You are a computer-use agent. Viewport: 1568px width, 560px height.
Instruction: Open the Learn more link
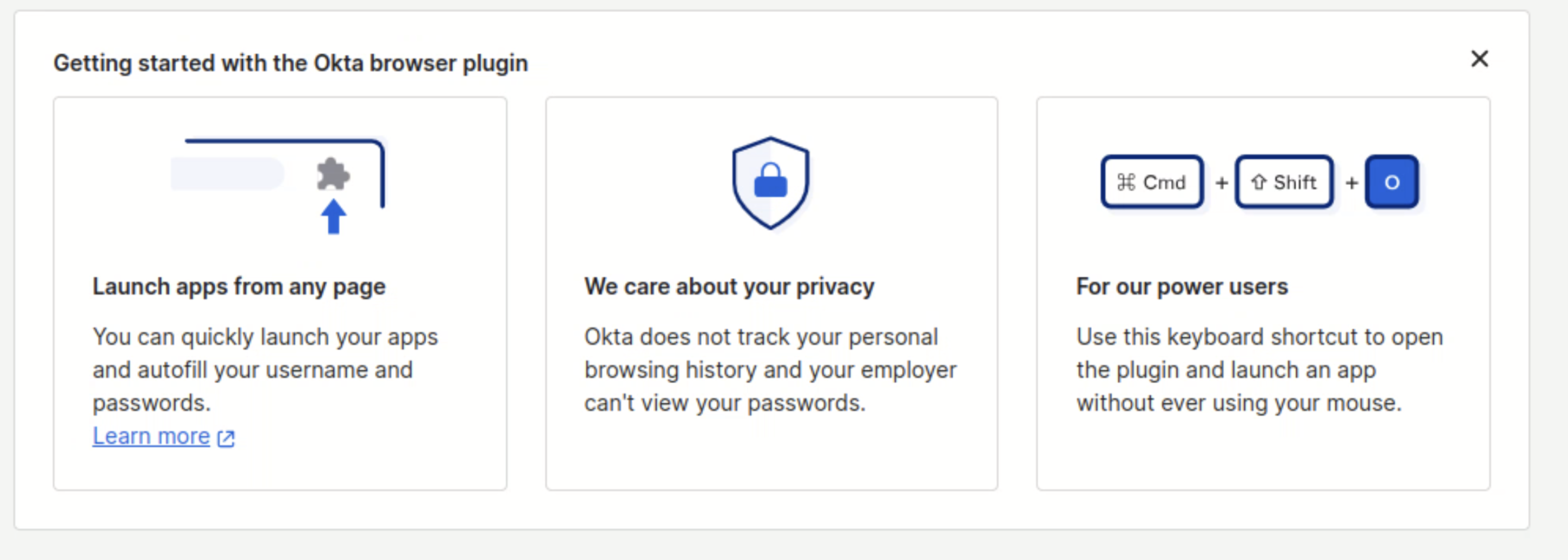coord(150,436)
